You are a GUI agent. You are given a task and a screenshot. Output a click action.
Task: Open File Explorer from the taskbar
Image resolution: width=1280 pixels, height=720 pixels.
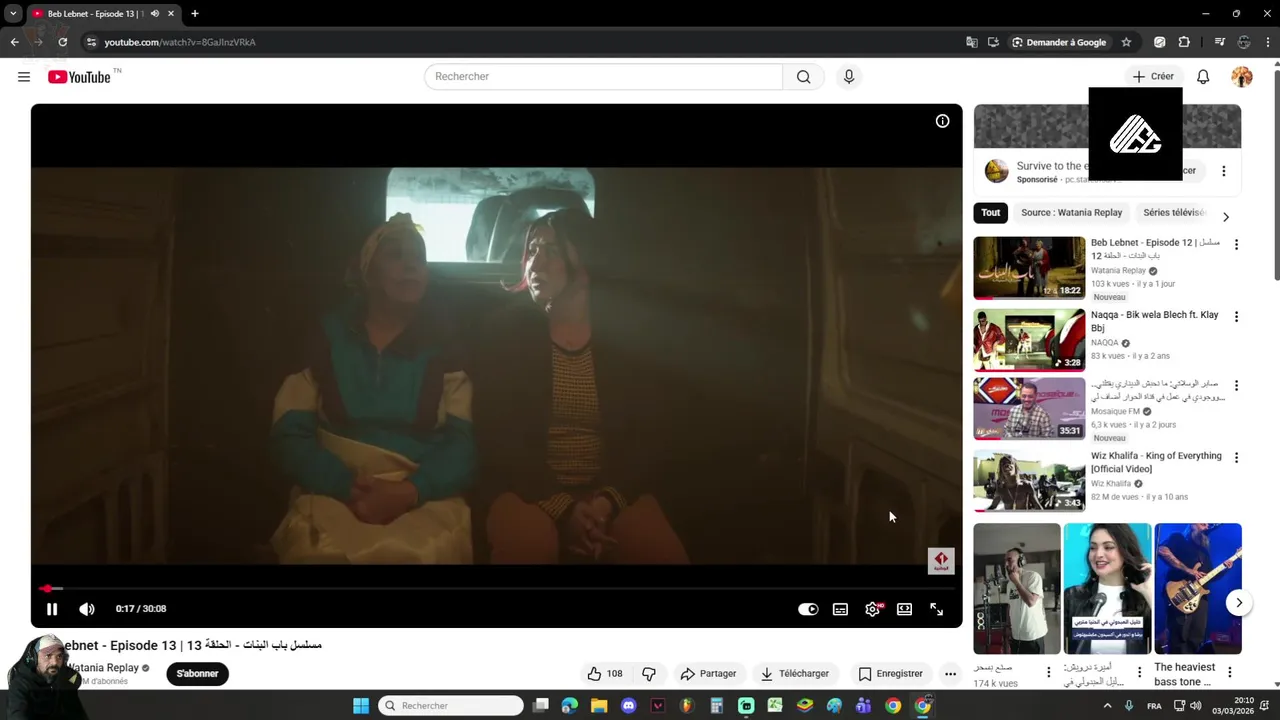coord(599,706)
